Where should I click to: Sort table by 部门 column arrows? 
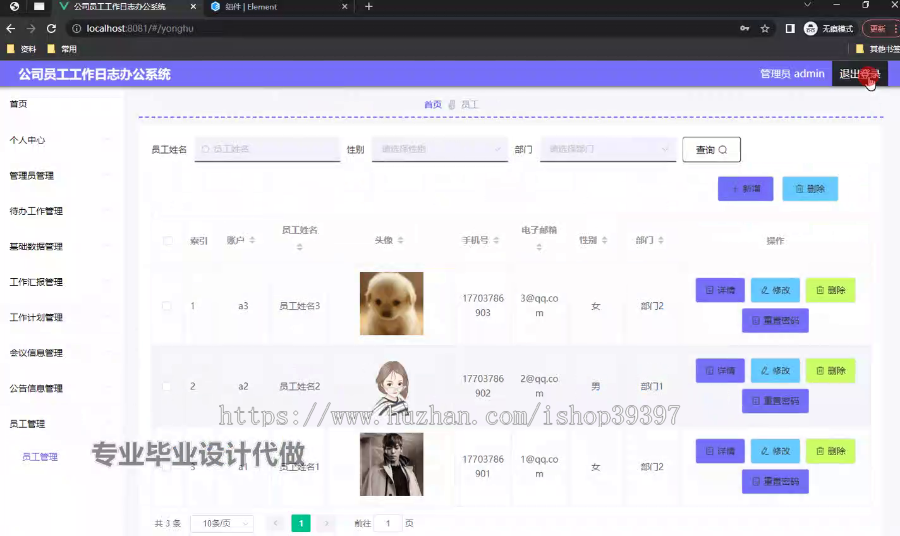coord(661,240)
